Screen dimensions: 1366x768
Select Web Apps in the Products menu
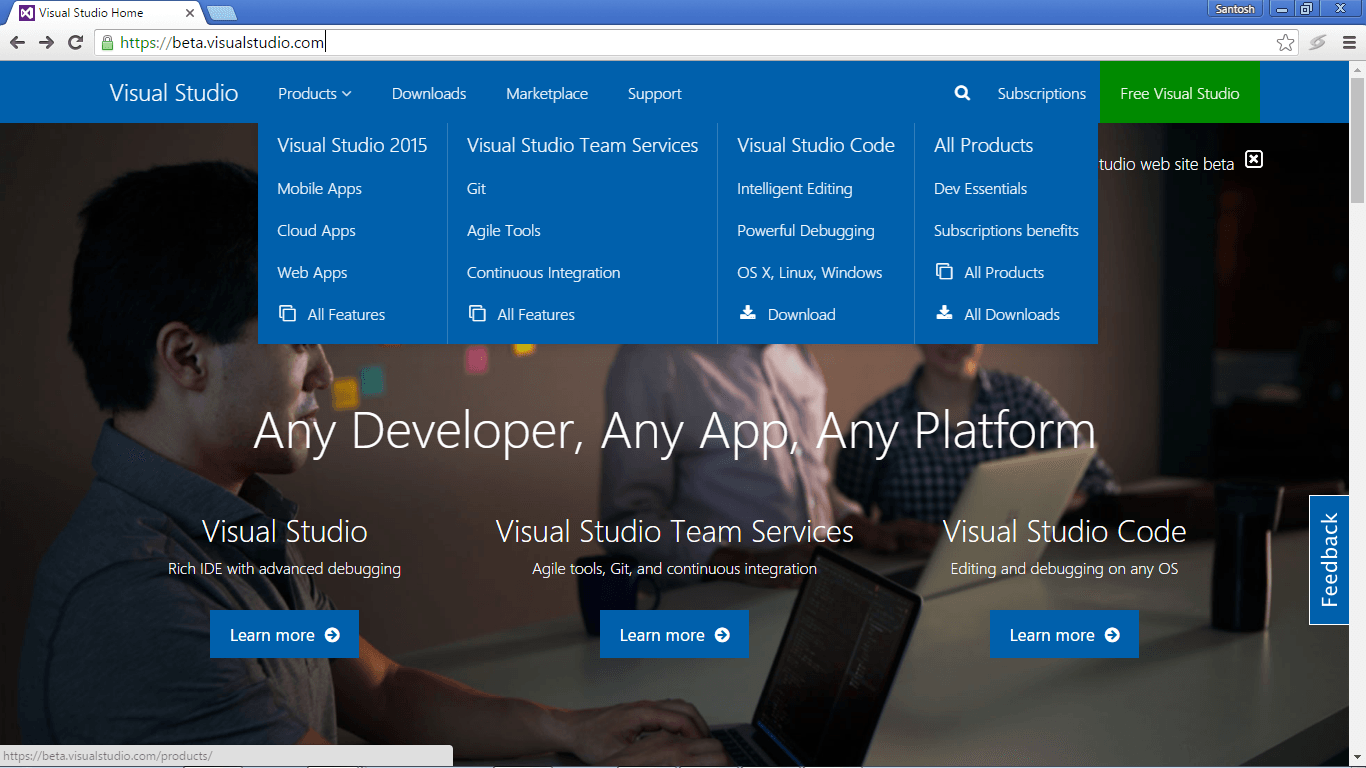click(312, 273)
